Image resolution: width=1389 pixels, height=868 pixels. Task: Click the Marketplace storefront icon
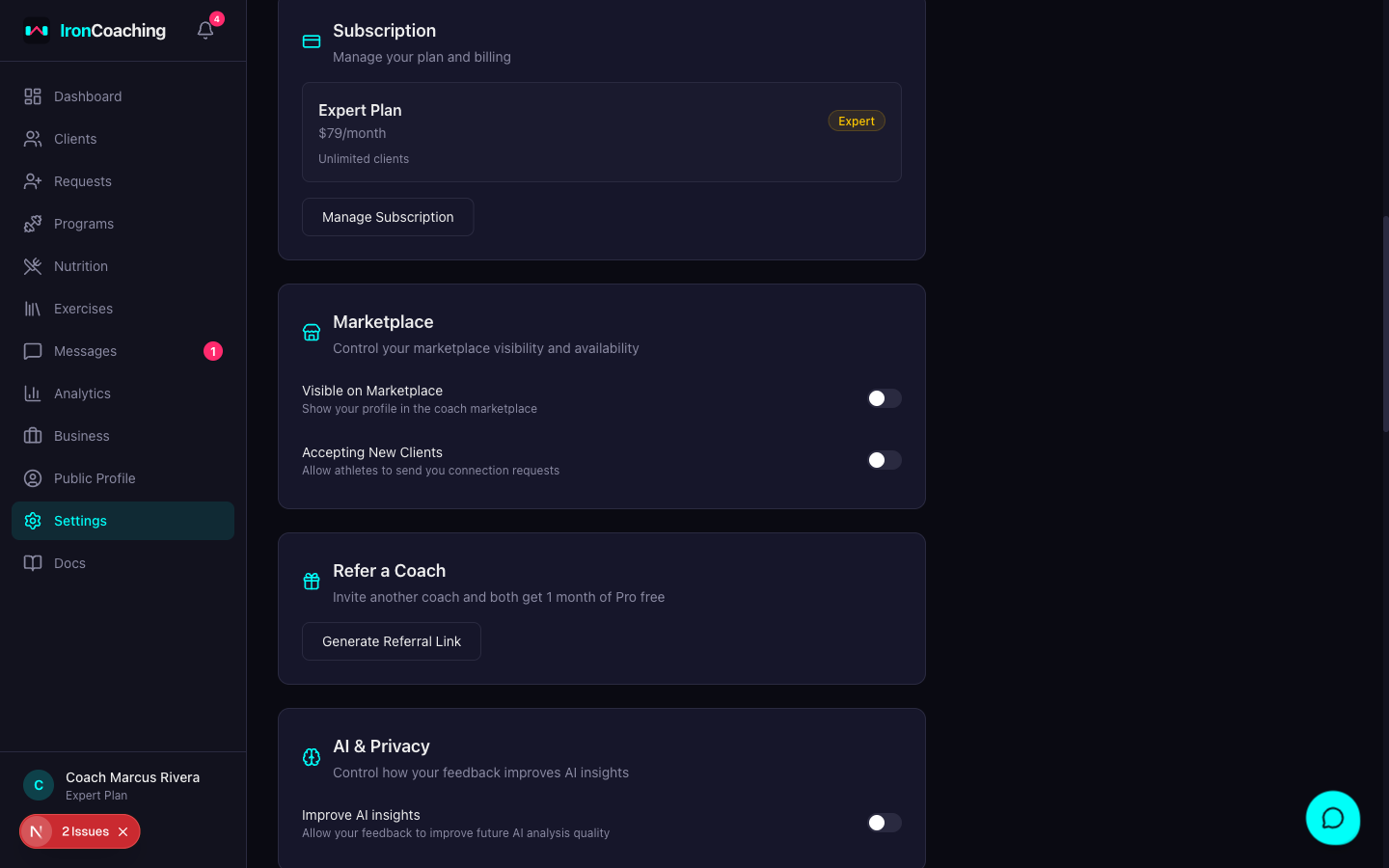click(311, 331)
